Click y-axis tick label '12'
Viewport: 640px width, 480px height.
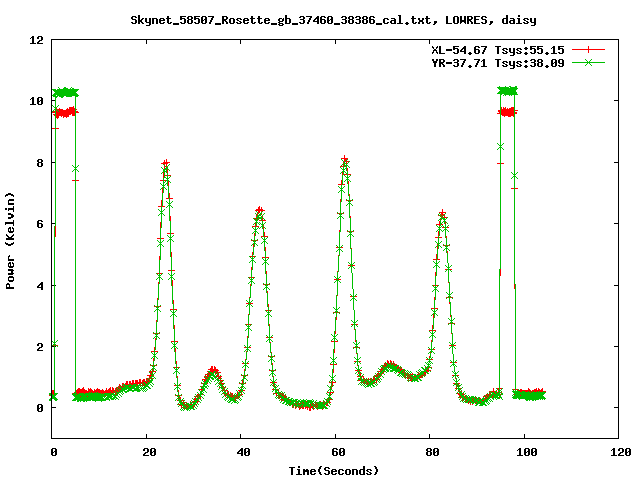click(36, 40)
